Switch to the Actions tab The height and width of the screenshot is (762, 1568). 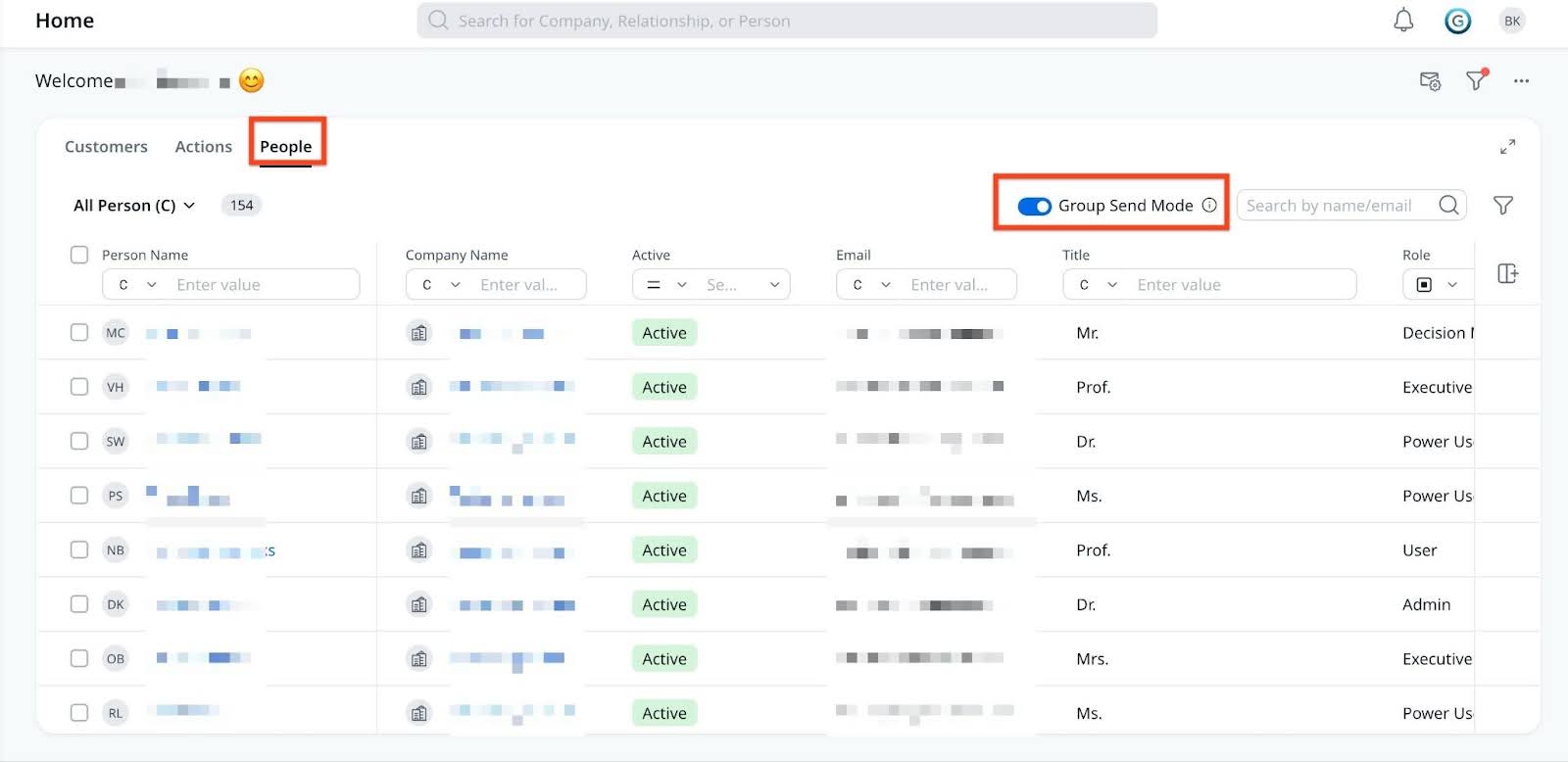click(x=203, y=146)
